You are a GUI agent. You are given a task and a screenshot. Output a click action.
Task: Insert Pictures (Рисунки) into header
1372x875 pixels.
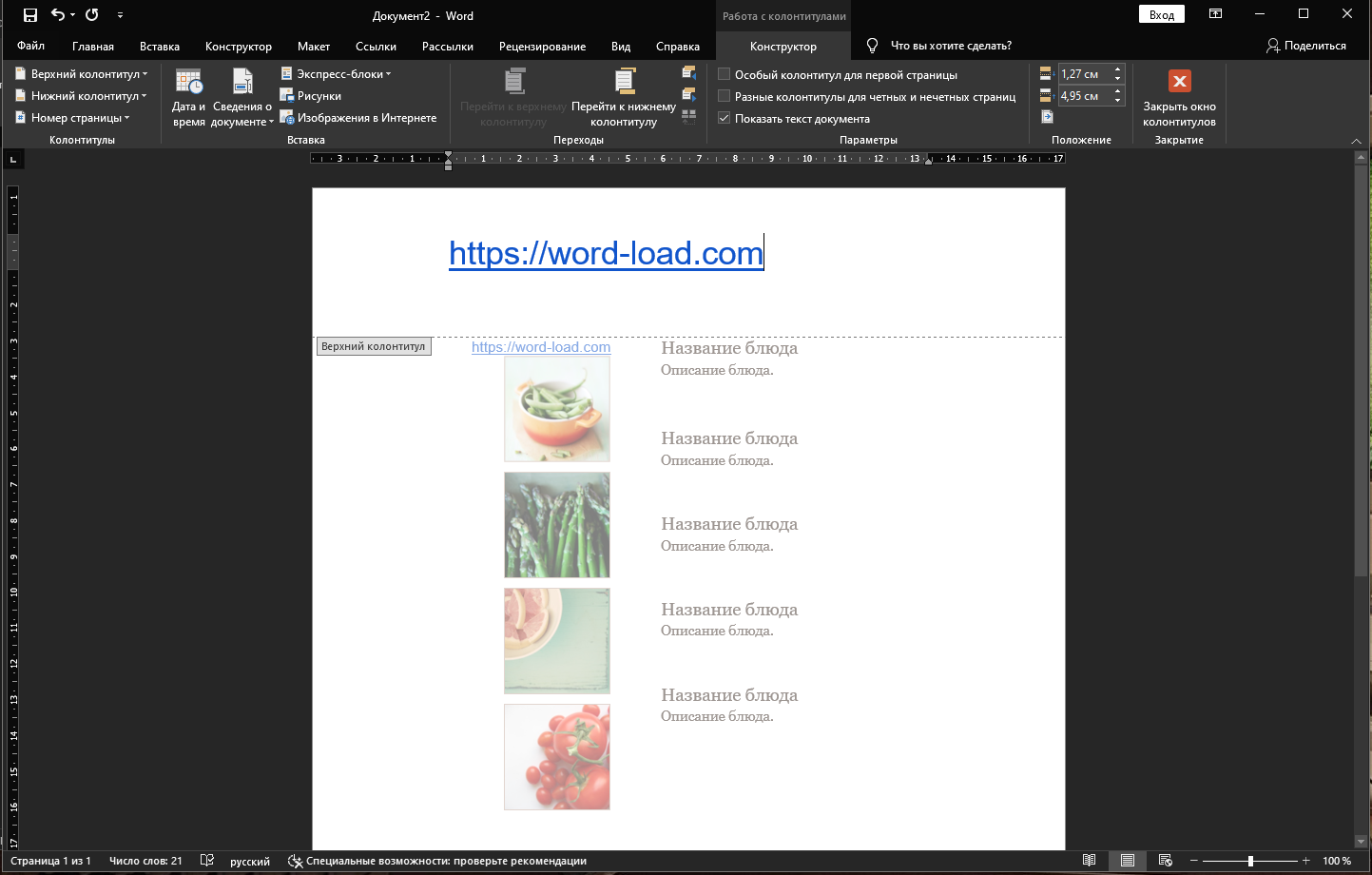tap(311, 96)
